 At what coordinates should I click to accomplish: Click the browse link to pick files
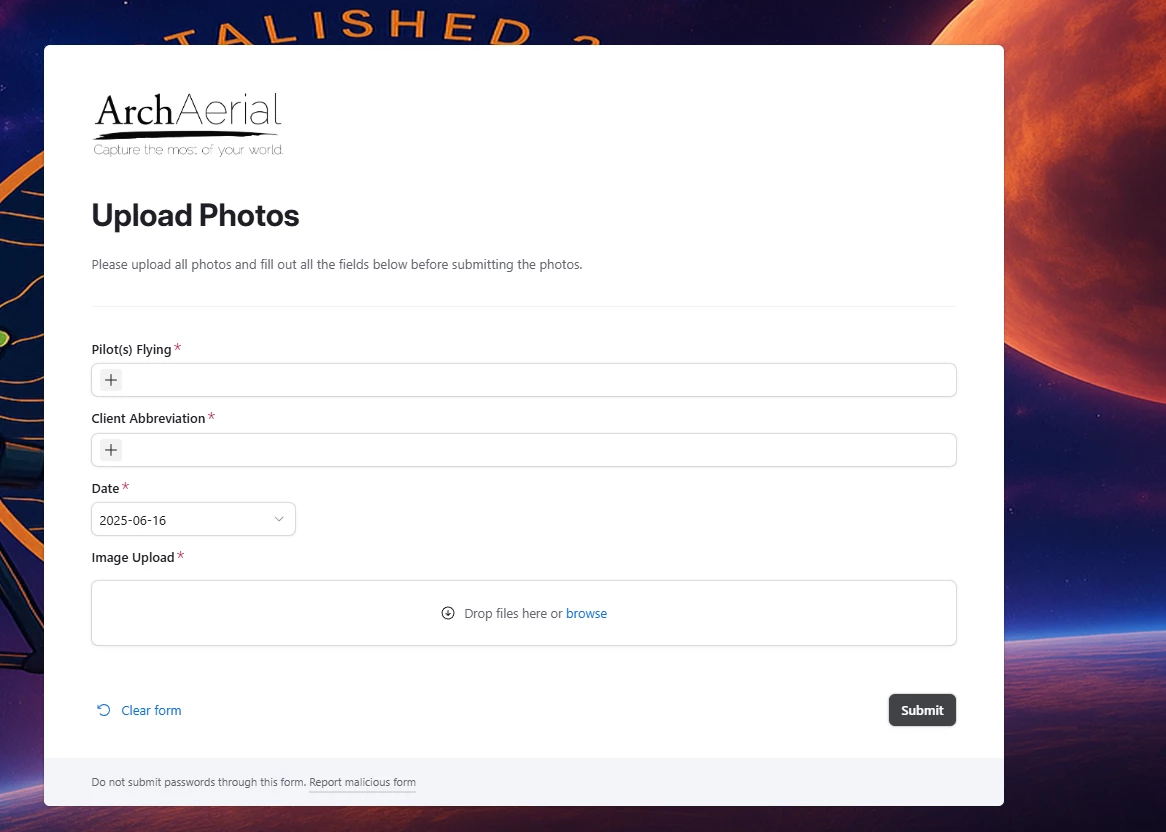586,613
